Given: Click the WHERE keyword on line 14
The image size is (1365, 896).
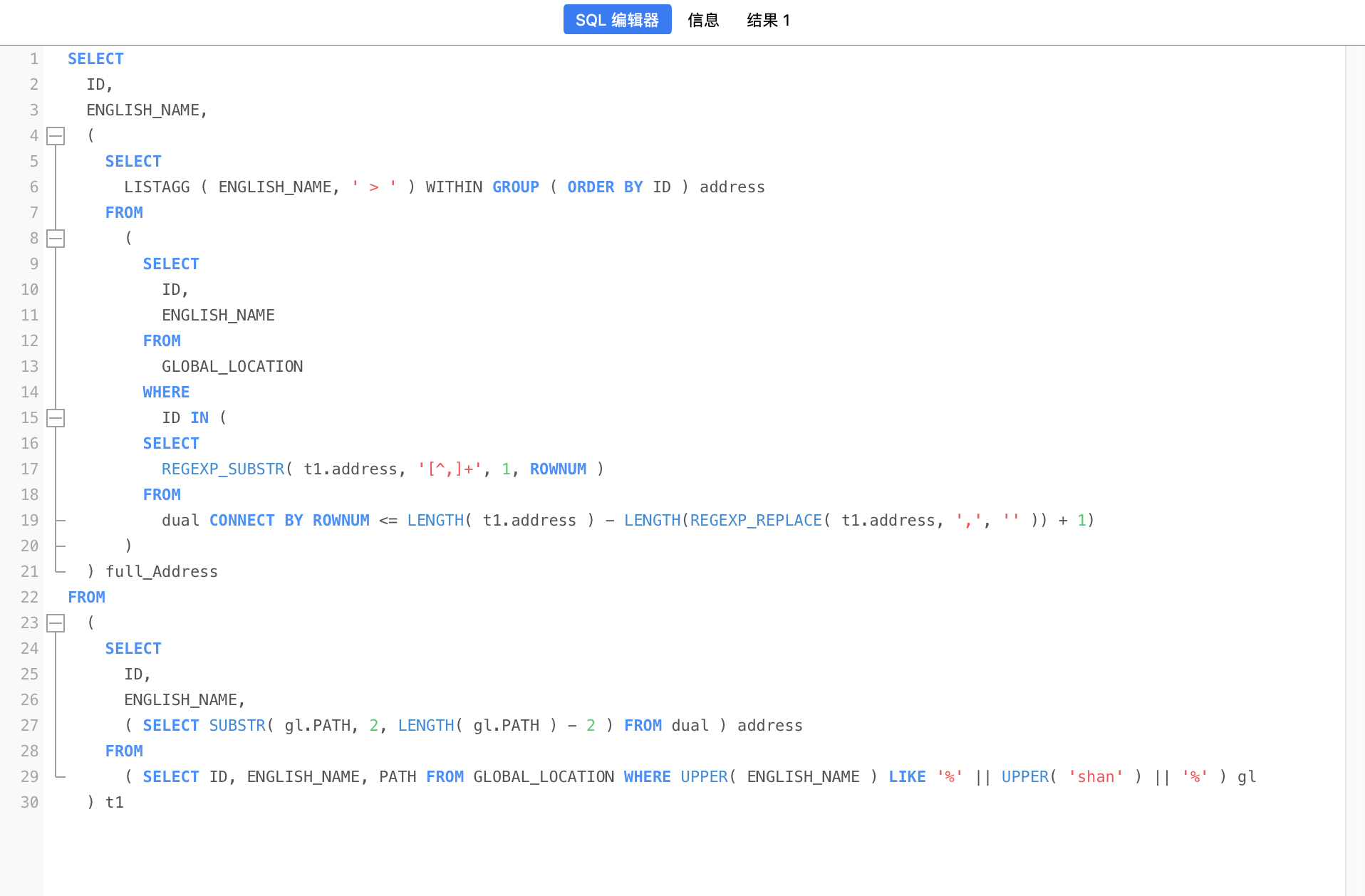Looking at the screenshot, I should coord(166,392).
